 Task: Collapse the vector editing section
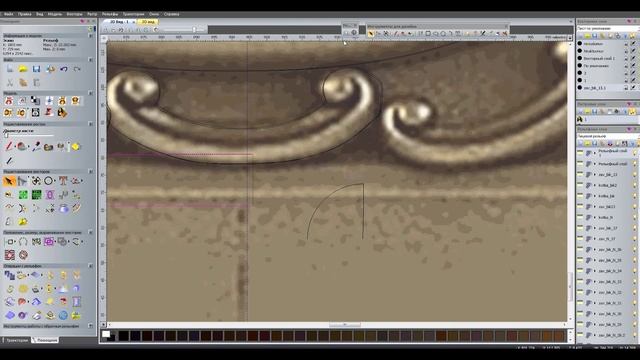tap(91, 171)
